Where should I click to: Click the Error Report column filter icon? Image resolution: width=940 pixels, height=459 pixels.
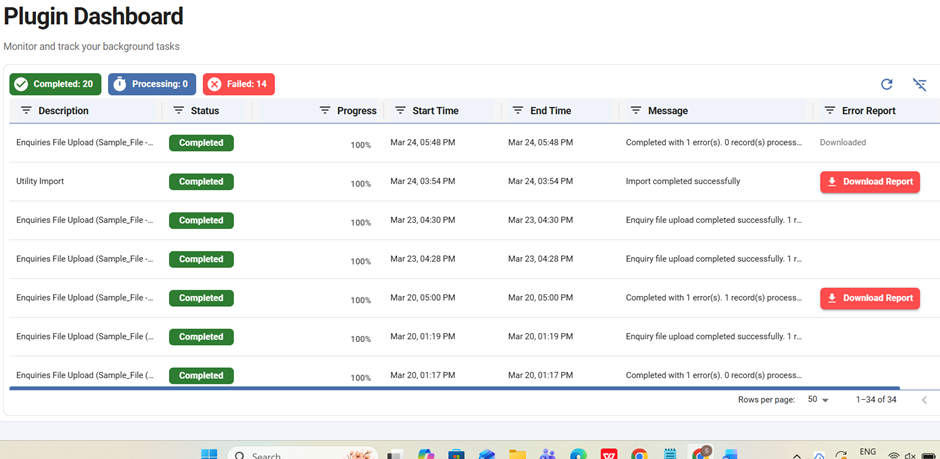click(x=829, y=111)
